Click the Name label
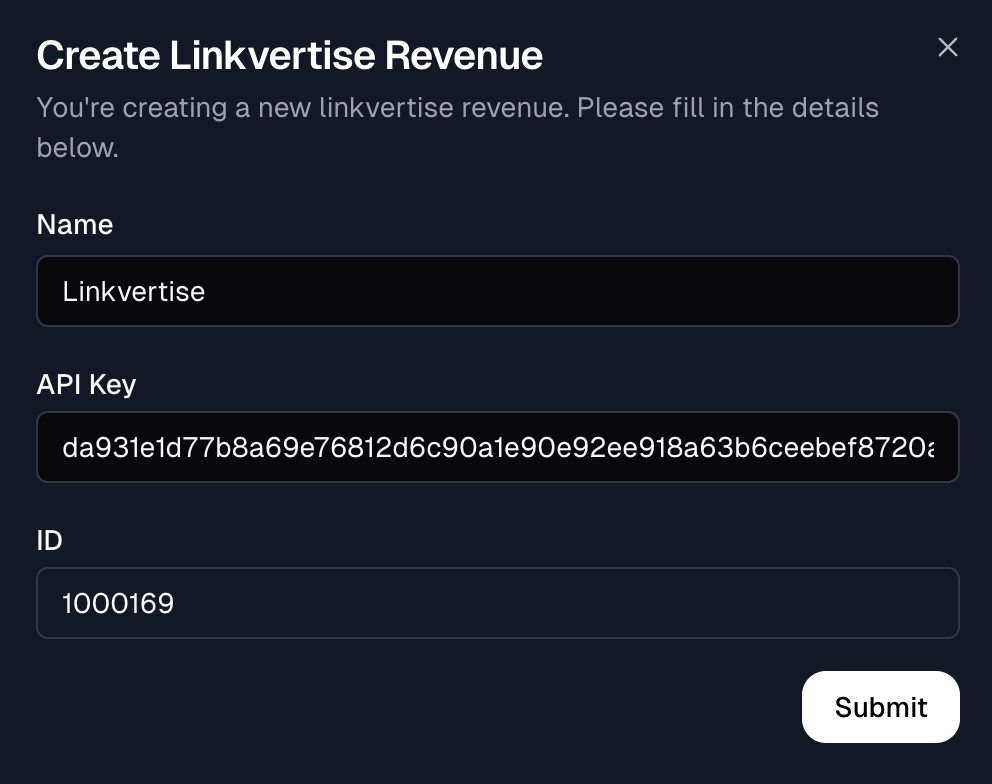This screenshot has width=992, height=784. click(74, 224)
